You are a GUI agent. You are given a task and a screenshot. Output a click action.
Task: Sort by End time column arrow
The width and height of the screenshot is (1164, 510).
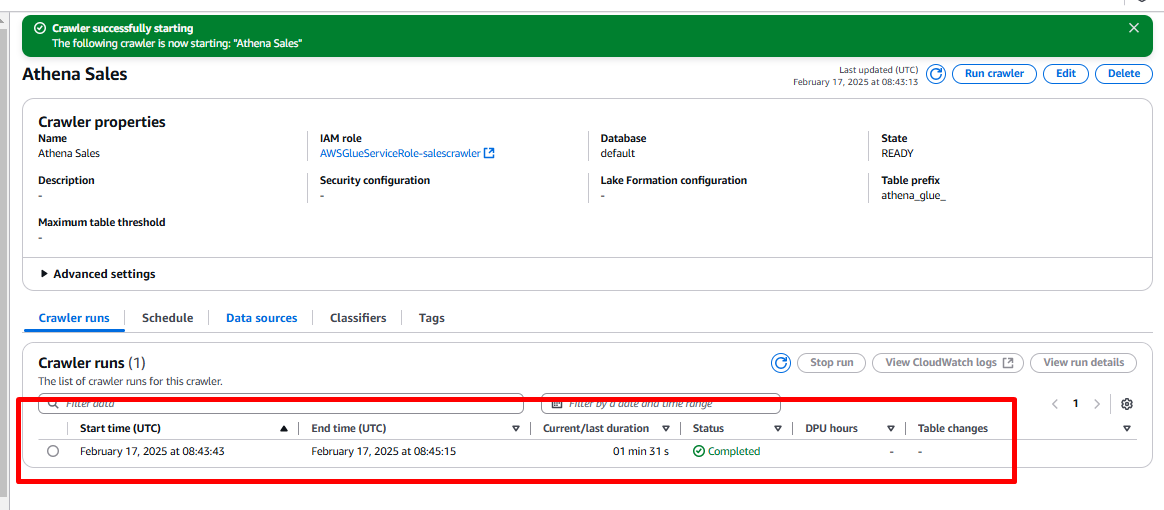pos(516,428)
